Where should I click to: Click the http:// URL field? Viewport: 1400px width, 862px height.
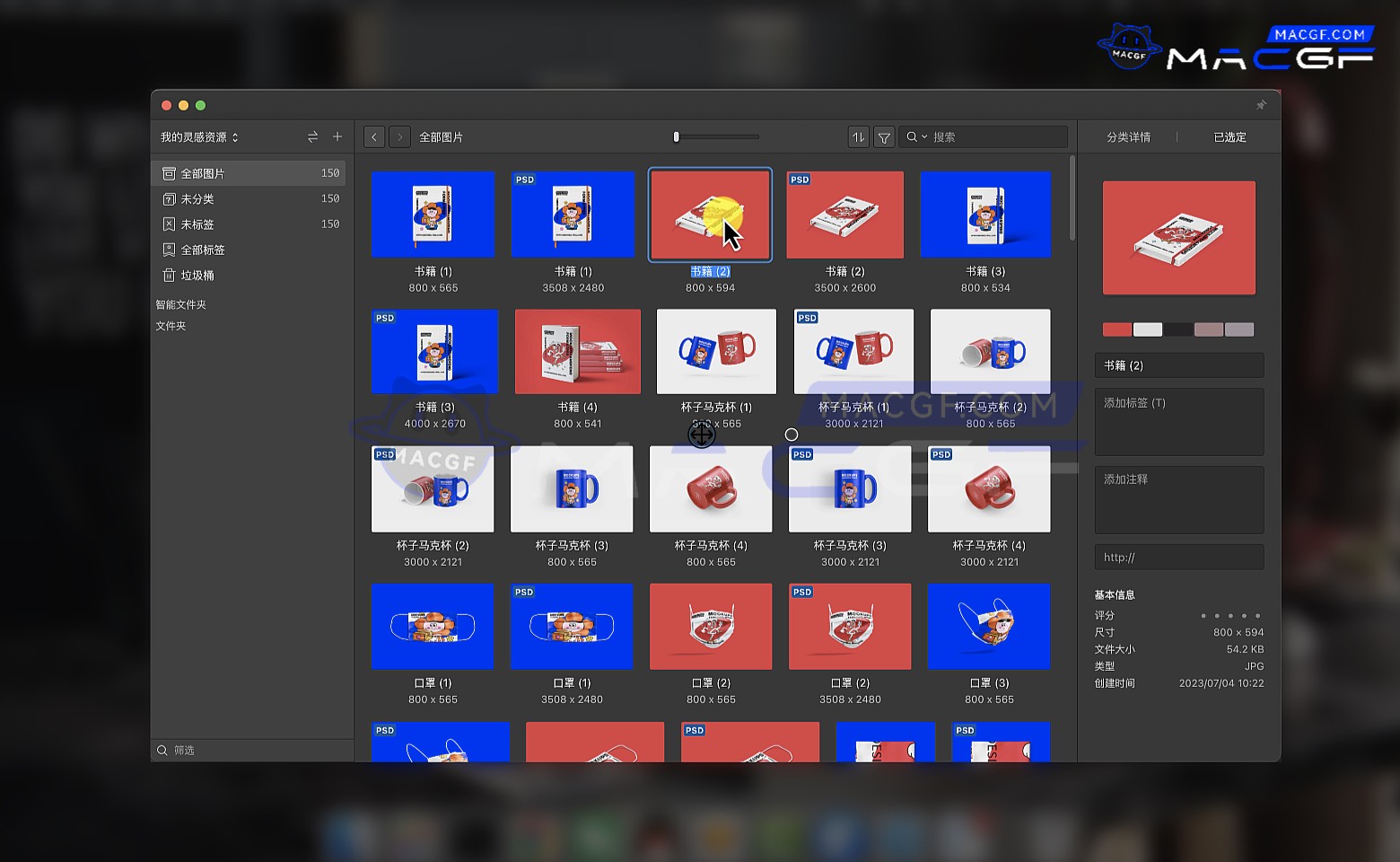[x=1178, y=558]
